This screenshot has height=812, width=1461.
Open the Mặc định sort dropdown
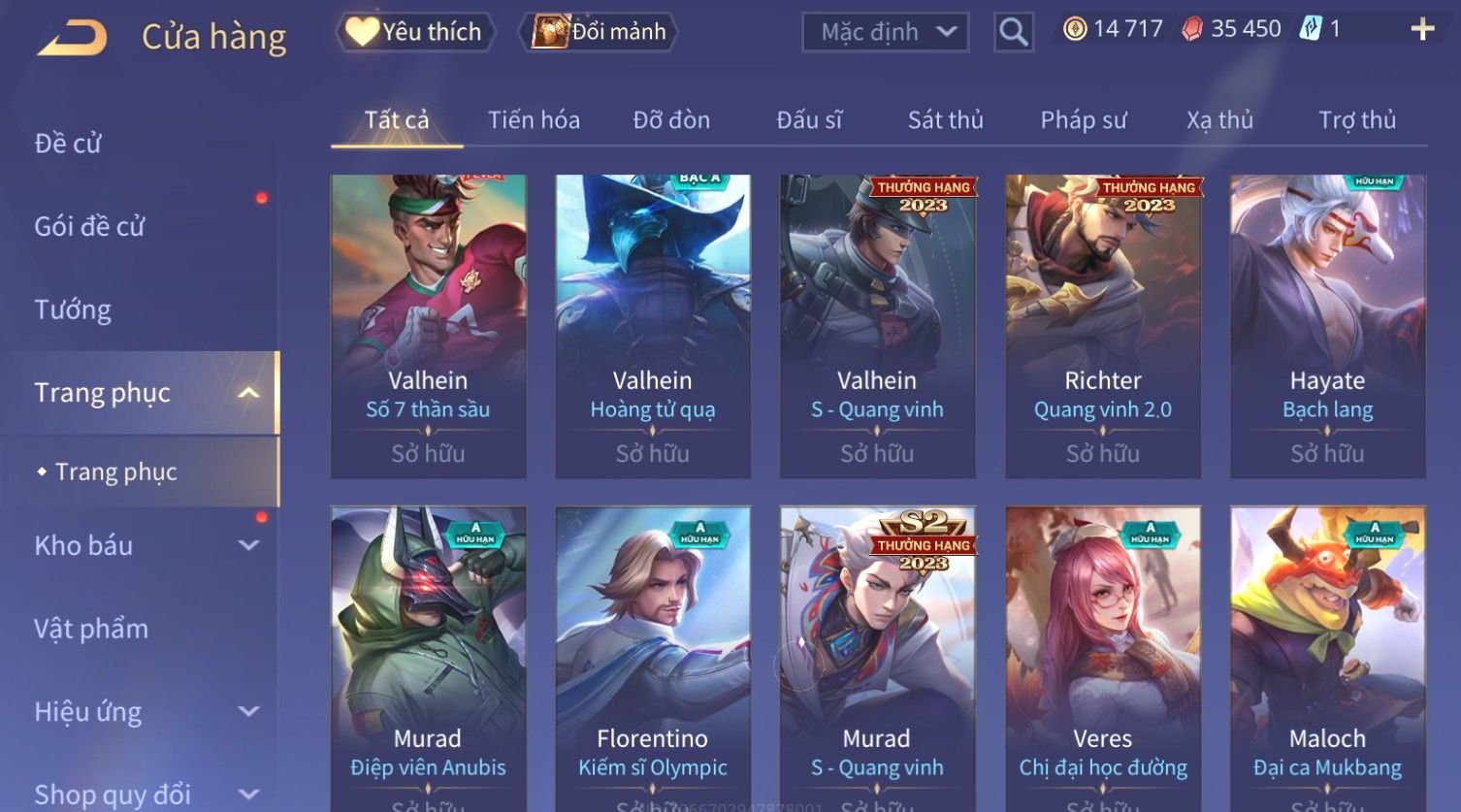[x=886, y=32]
